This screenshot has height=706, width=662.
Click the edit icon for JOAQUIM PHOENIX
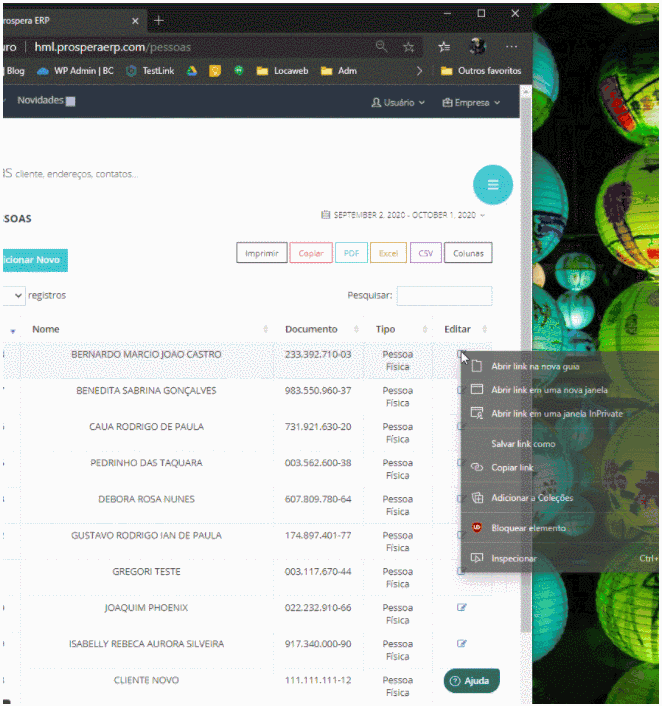tap(461, 607)
